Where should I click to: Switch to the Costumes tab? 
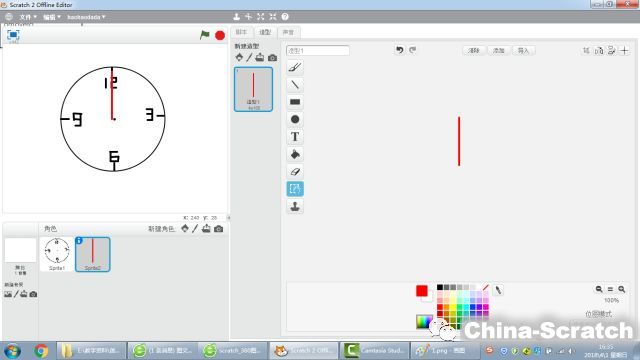[x=265, y=32]
